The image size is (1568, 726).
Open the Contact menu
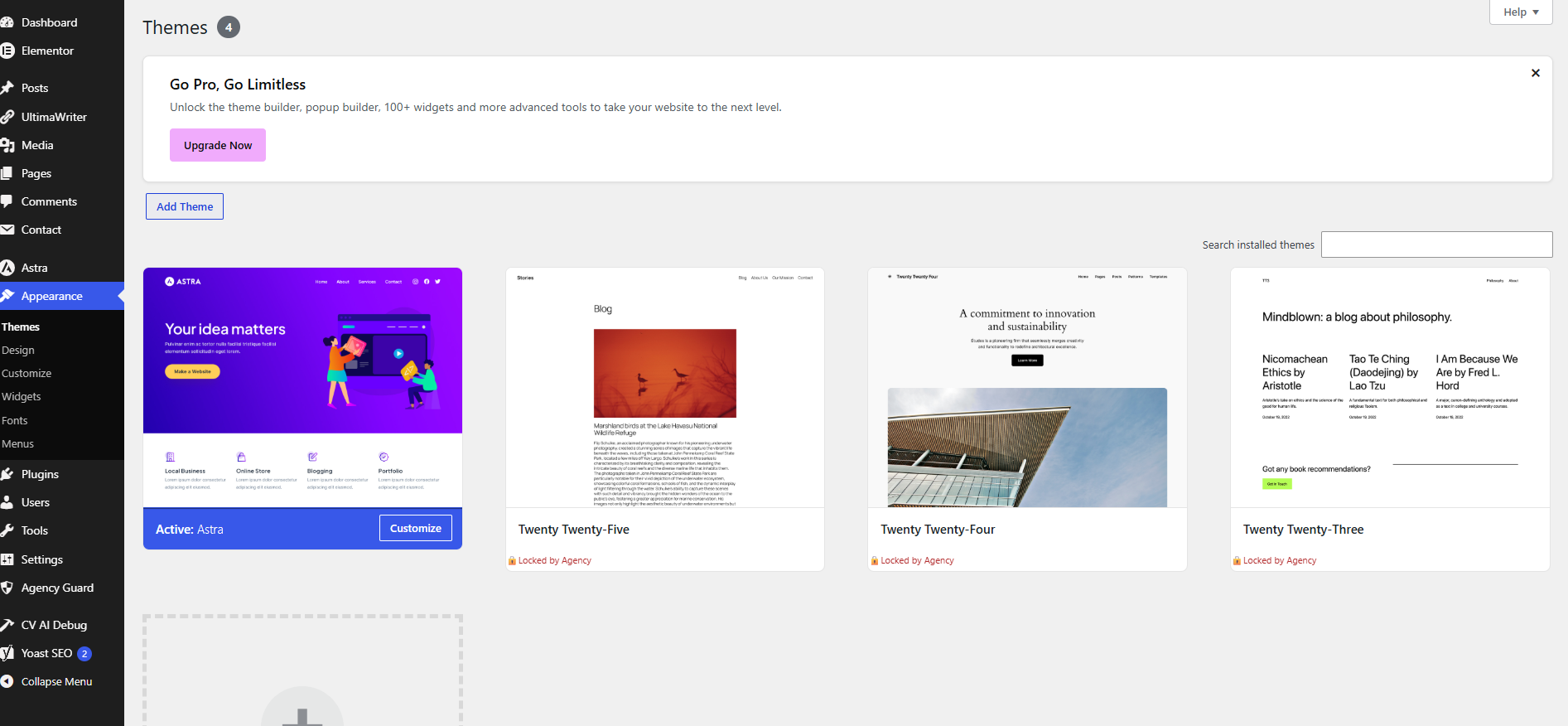click(41, 230)
